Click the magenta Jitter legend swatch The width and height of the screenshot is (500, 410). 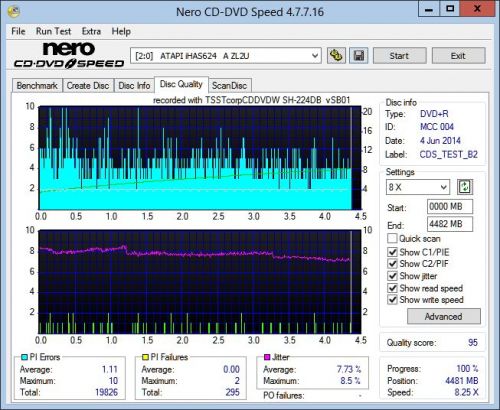[x=267, y=357]
